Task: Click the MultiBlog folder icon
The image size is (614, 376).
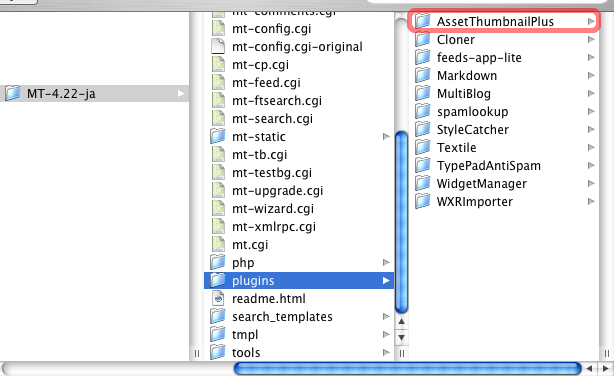Action: pyautogui.click(x=423, y=93)
